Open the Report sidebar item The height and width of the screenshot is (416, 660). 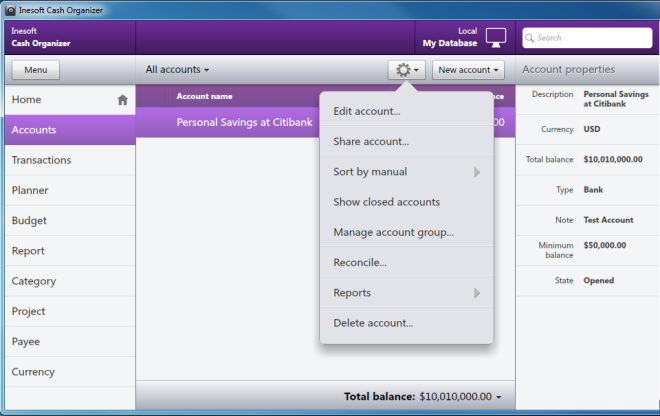point(70,251)
